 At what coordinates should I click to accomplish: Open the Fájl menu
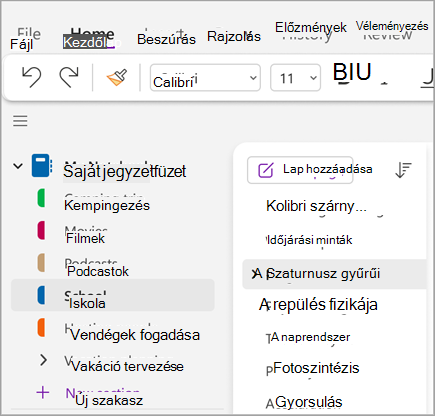pyautogui.click(x=22, y=44)
